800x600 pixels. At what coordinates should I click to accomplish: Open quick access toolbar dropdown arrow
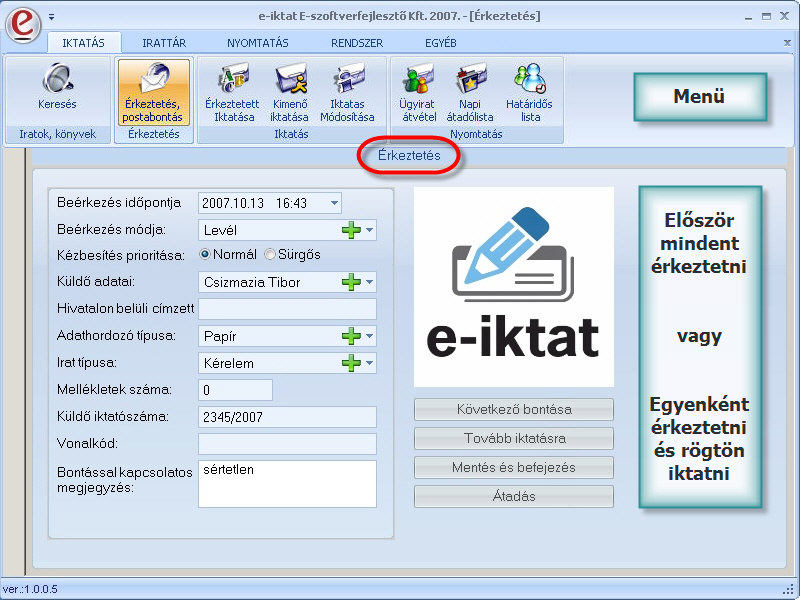pyautogui.click(x=52, y=17)
